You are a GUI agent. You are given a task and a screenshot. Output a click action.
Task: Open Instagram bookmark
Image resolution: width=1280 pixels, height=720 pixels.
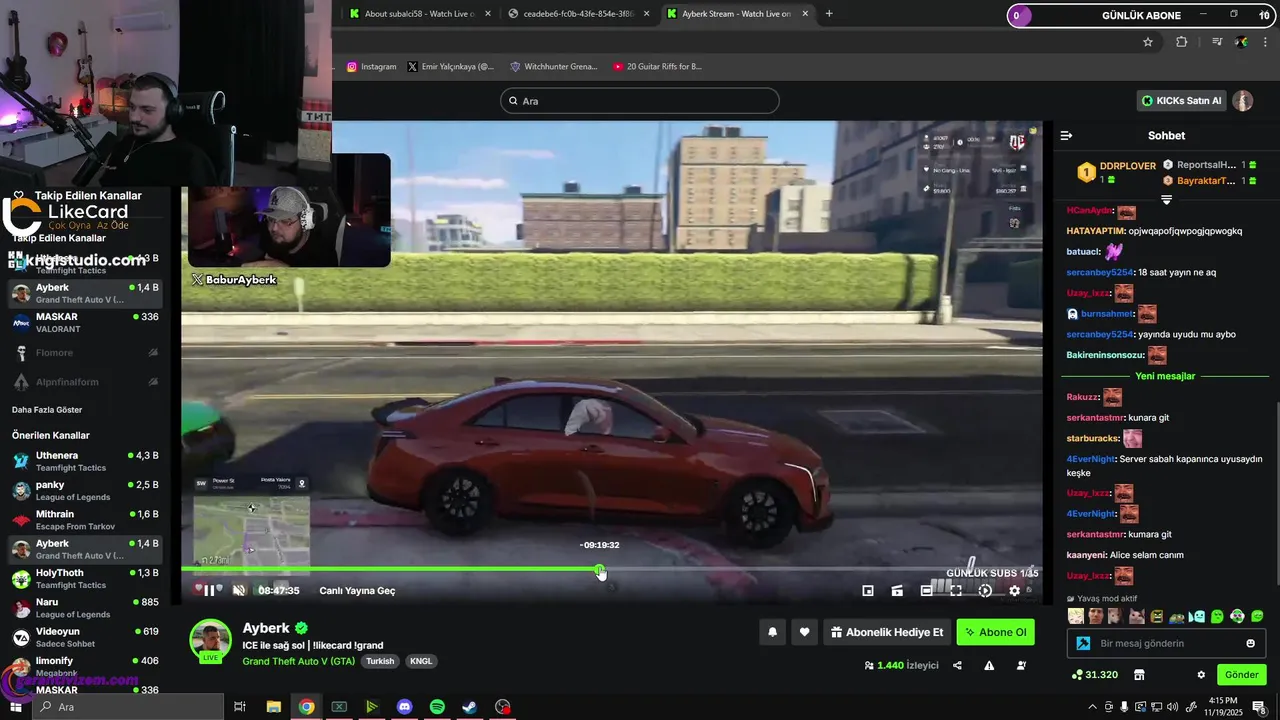[372, 67]
